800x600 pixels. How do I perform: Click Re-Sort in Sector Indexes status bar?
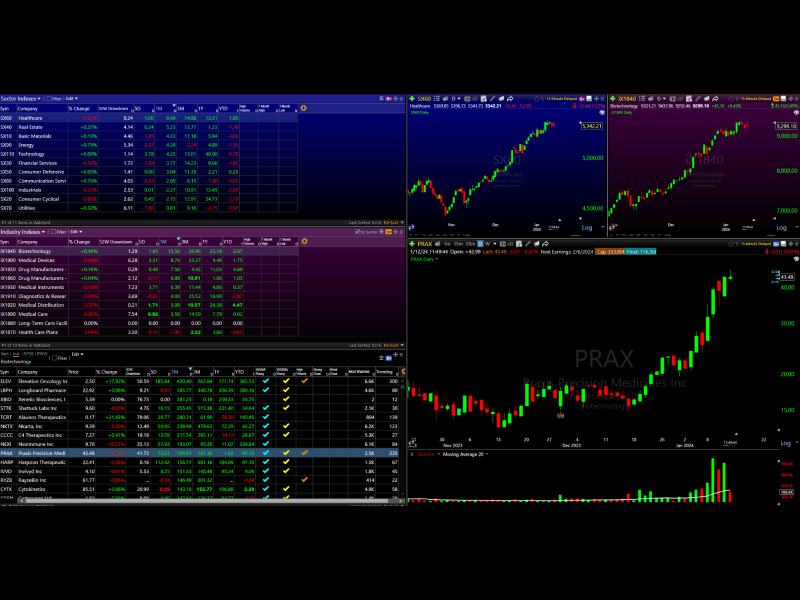(x=391, y=222)
